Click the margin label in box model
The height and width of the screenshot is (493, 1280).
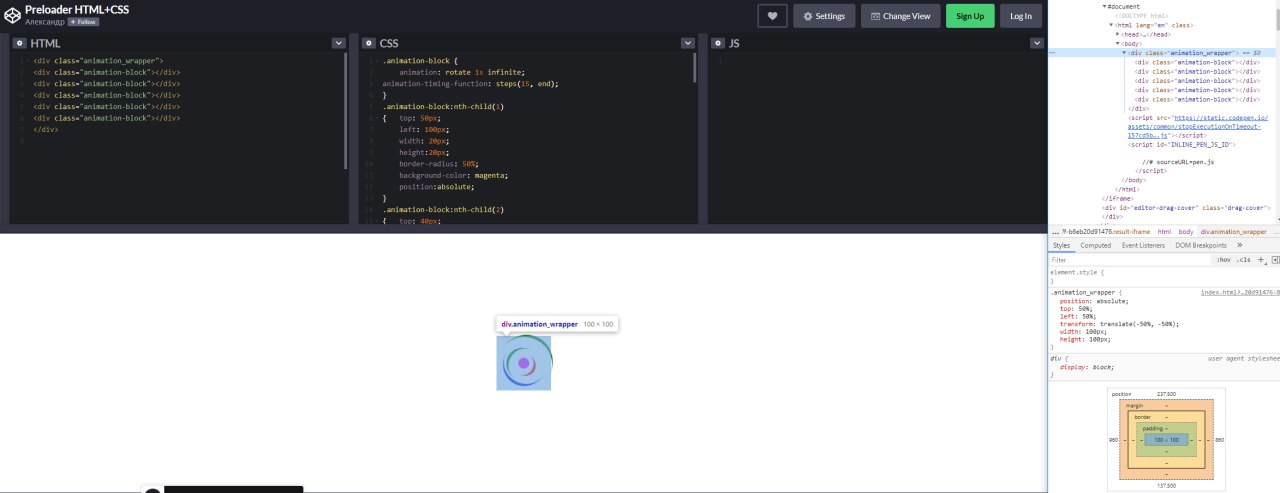[1134, 405]
